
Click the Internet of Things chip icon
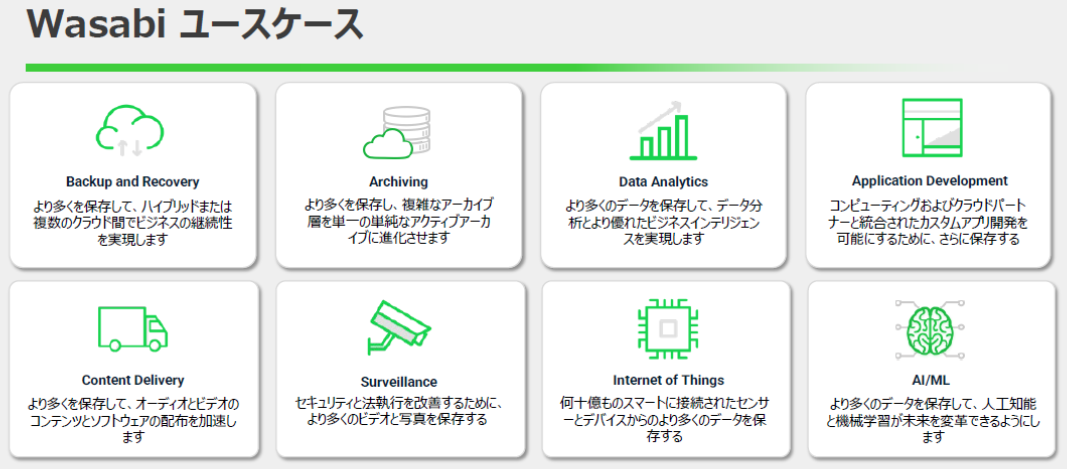coord(668,329)
